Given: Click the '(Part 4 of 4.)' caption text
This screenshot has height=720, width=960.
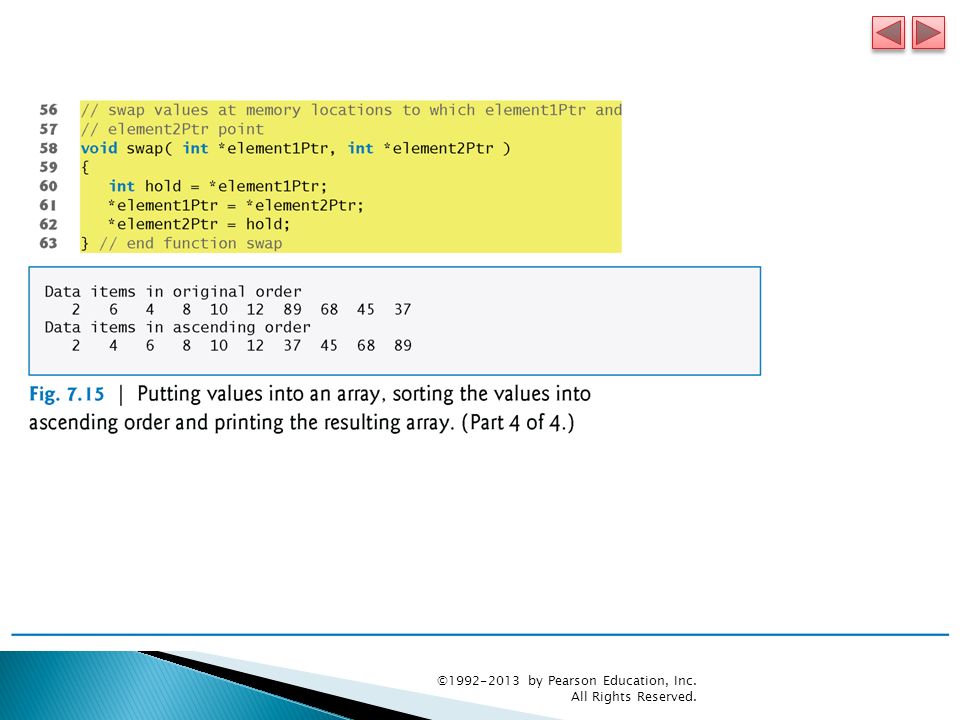Looking at the screenshot, I should (518, 422).
